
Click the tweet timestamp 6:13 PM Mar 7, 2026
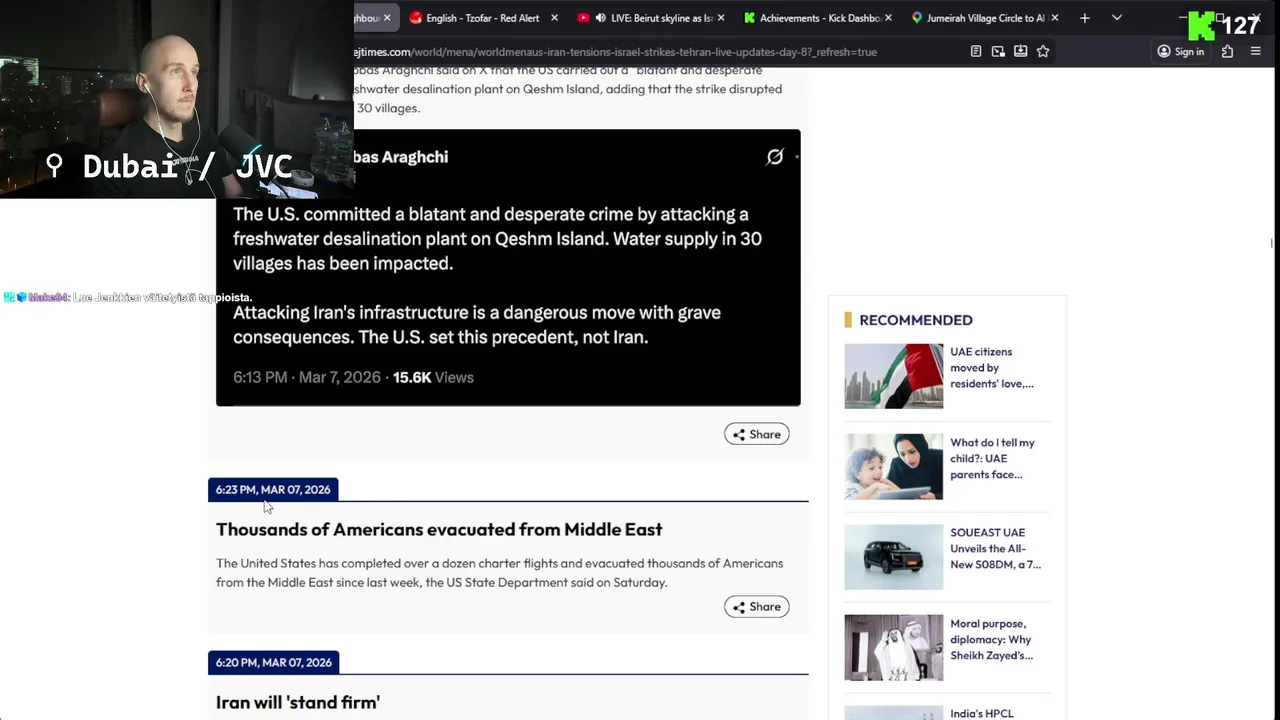307,377
